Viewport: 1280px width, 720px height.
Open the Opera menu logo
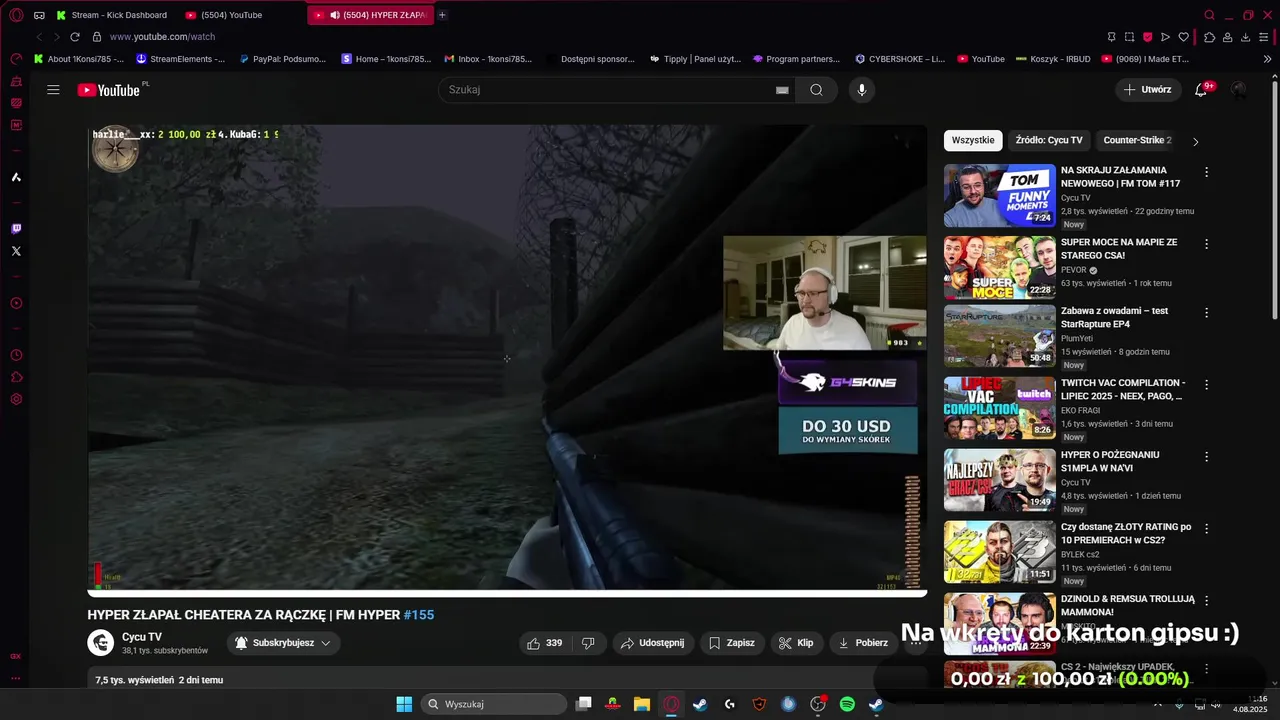pyautogui.click(x=16, y=15)
